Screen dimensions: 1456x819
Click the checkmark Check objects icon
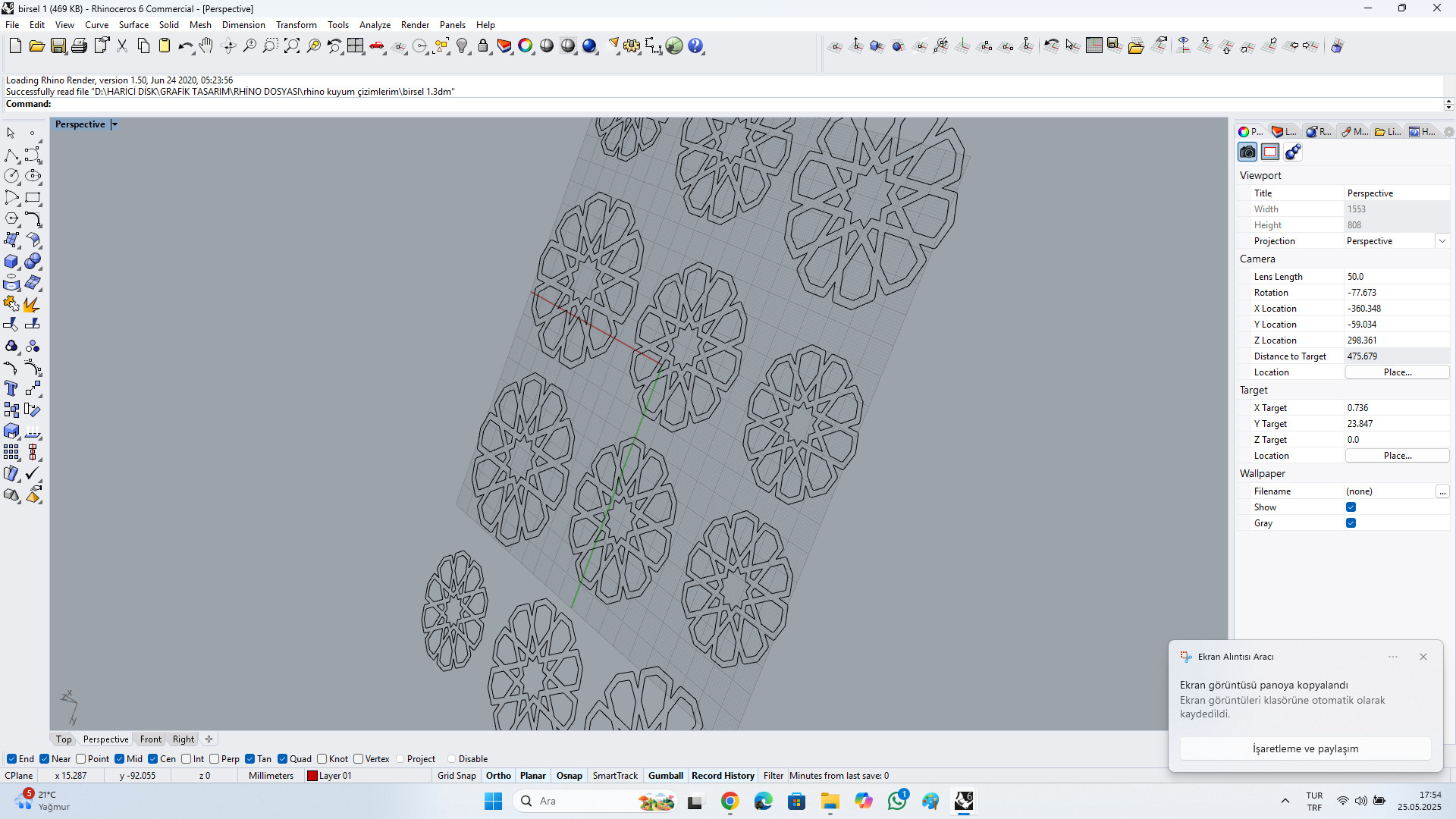click(33, 474)
